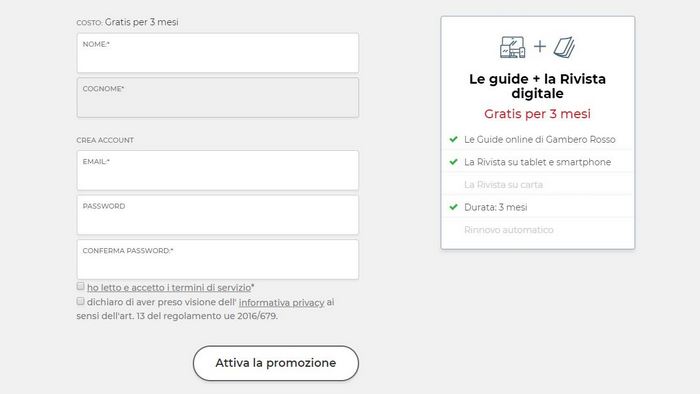Click the greyed La Rivista su carta item

[x=504, y=185]
